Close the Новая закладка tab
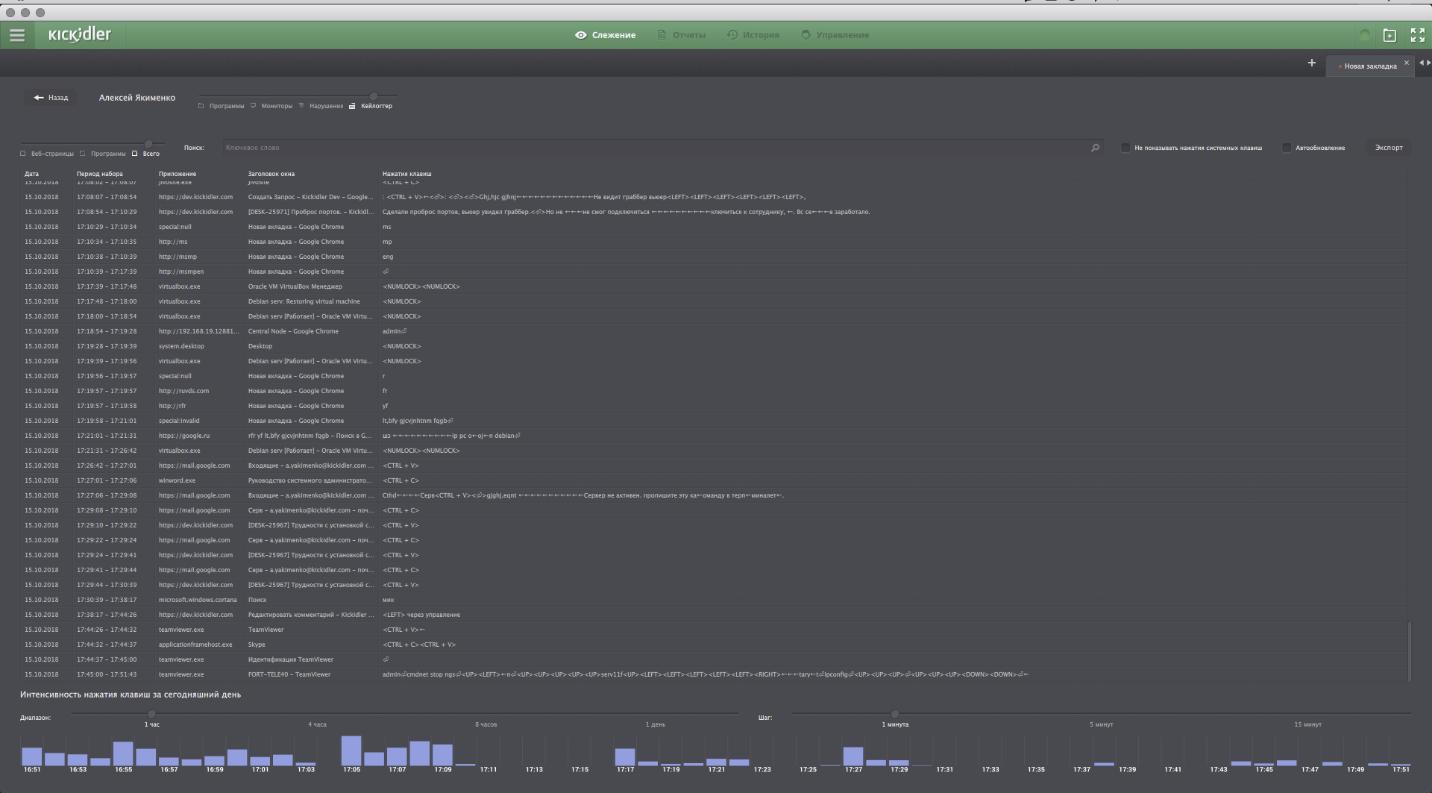This screenshot has width=1432, height=793. [1406, 63]
